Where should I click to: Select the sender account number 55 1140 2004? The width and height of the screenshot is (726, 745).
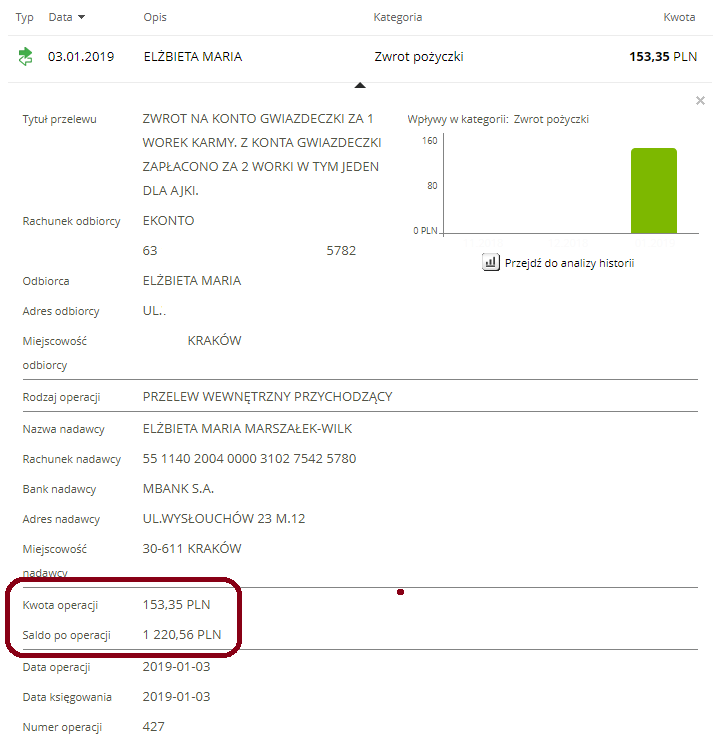[249, 459]
